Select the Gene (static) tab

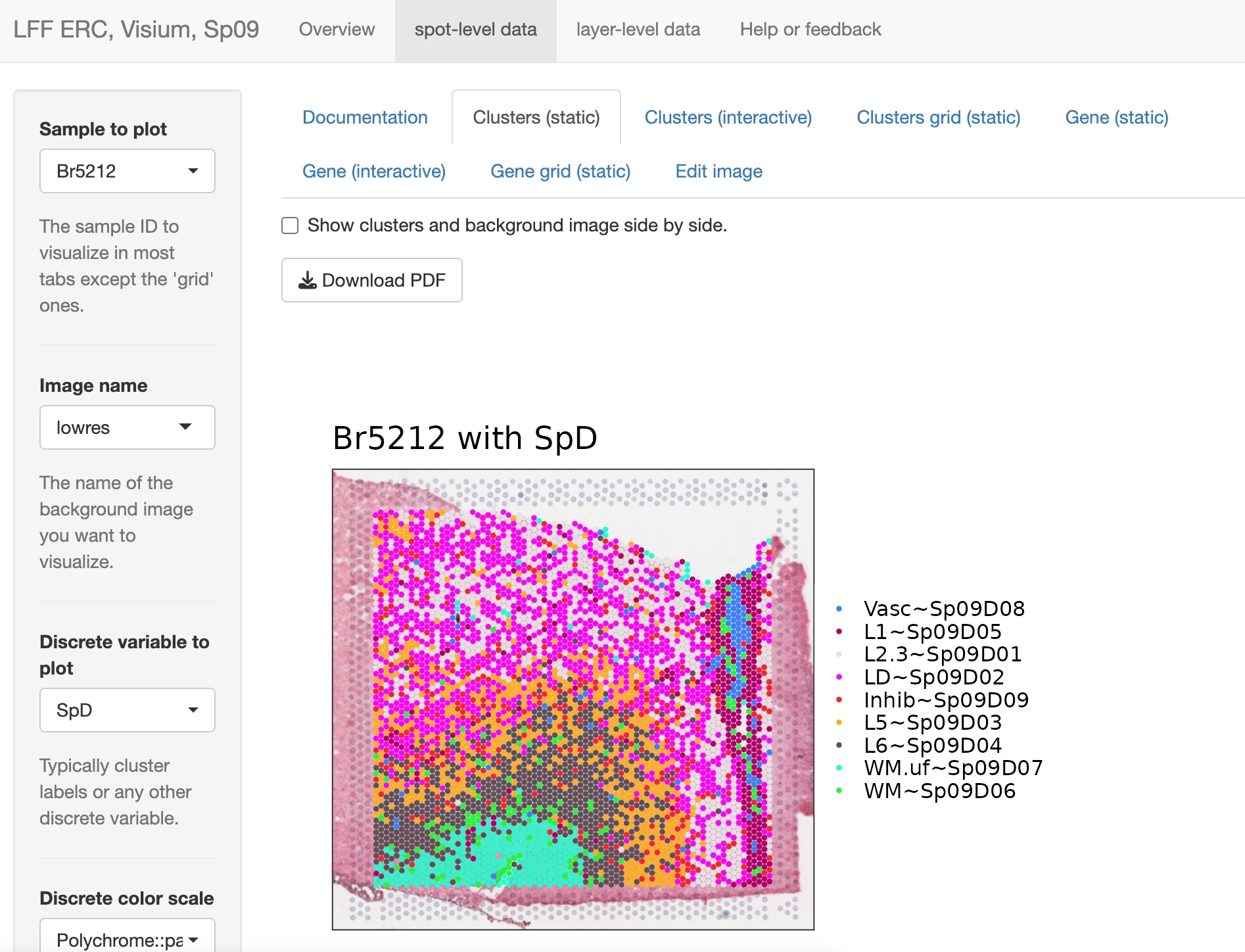click(x=1116, y=118)
